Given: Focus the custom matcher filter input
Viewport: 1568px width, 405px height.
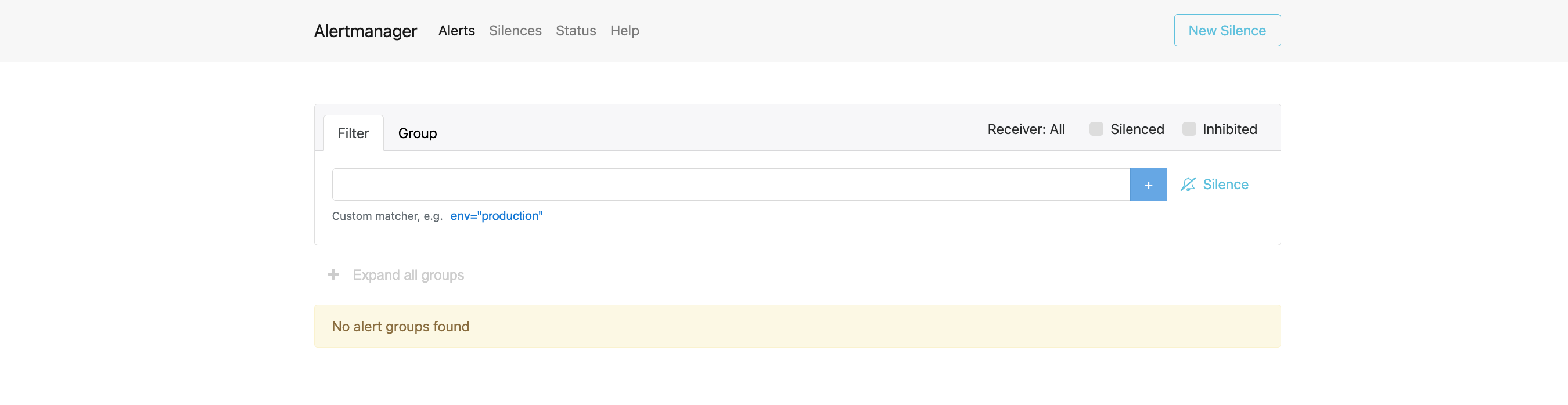Looking at the screenshot, I should pyautogui.click(x=731, y=185).
